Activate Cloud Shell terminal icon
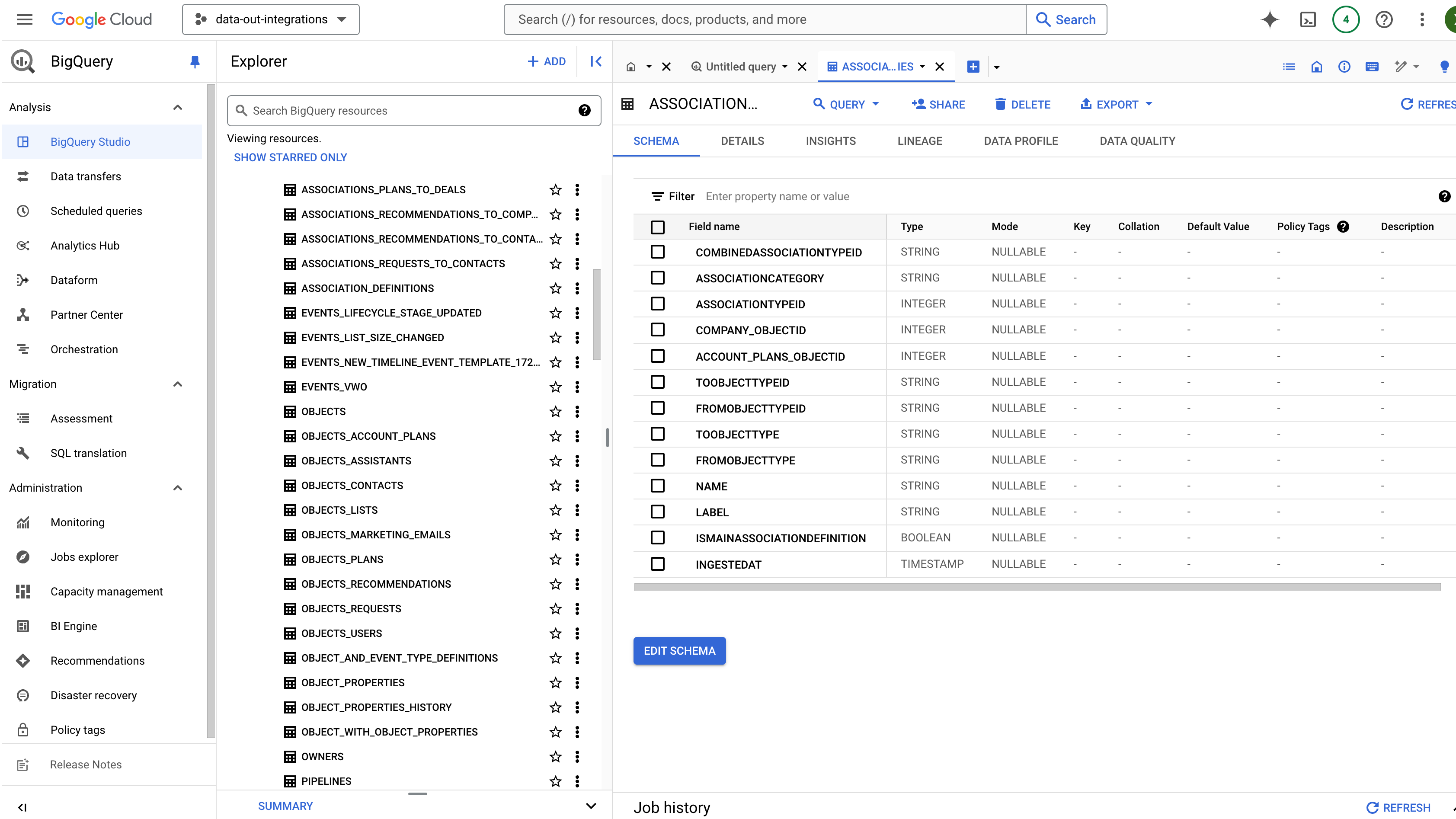This screenshot has width=1456, height=819. [x=1308, y=19]
